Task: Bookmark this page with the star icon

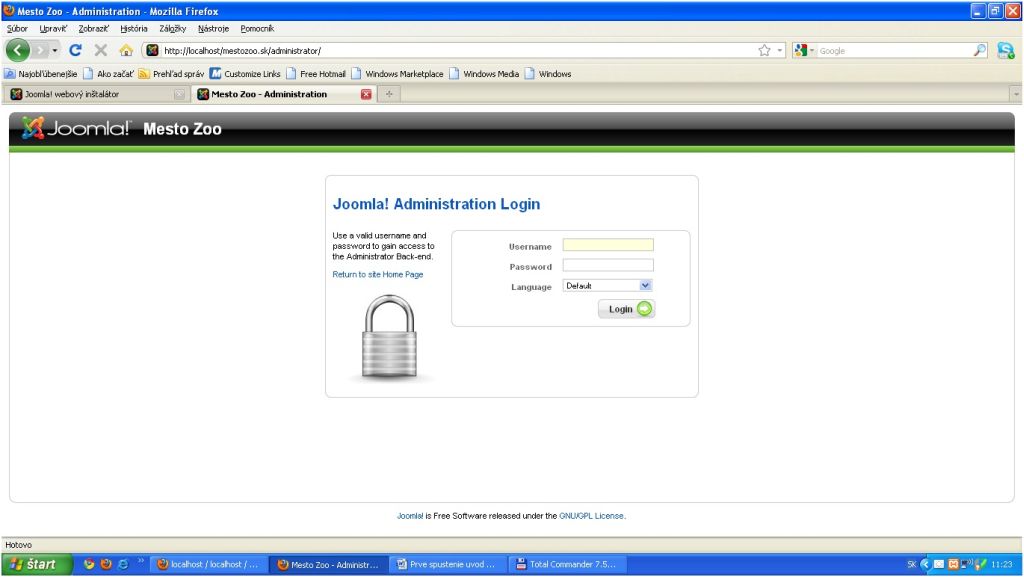Action: tap(764, 50)
